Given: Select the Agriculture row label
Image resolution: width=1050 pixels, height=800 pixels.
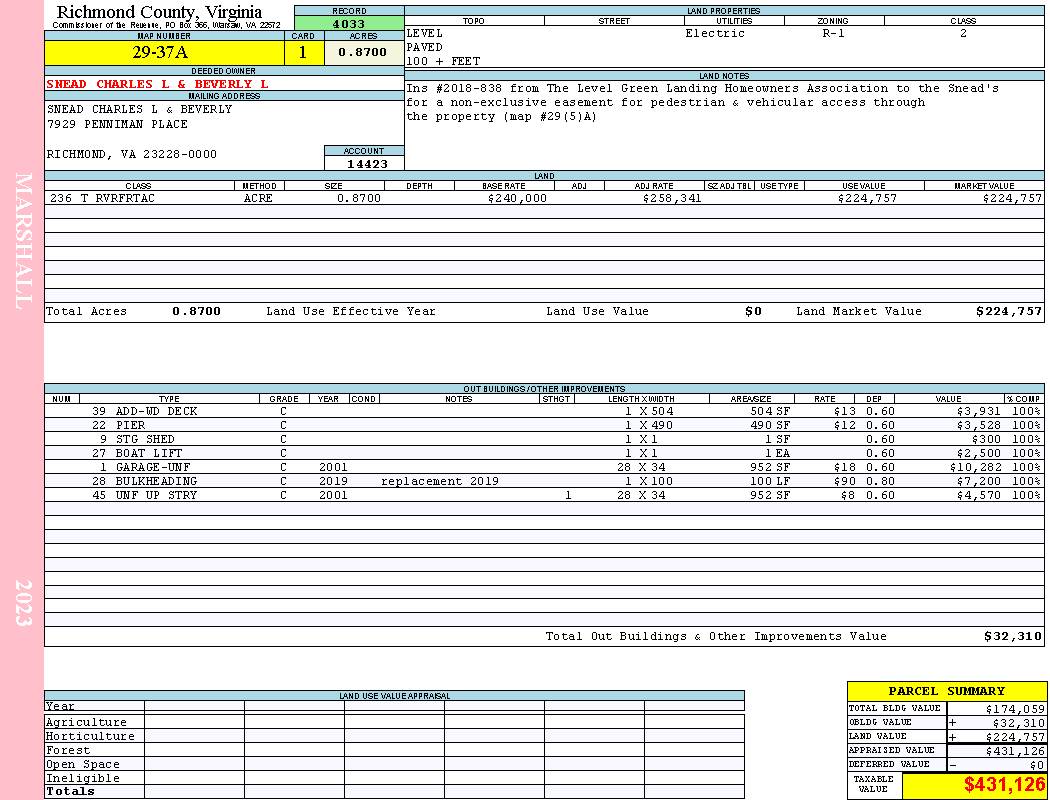Looking at the screenshot, I should click(x=86, y=722).
